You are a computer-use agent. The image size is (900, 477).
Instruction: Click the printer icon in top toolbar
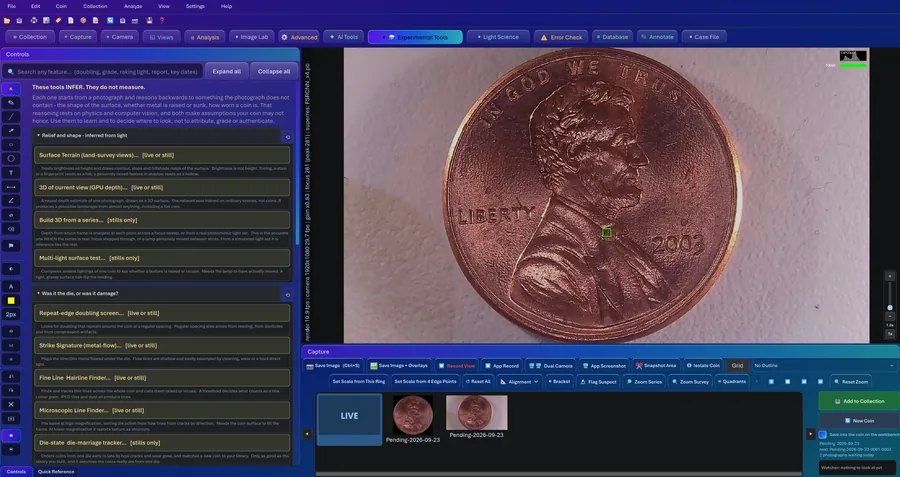(33, 21)
